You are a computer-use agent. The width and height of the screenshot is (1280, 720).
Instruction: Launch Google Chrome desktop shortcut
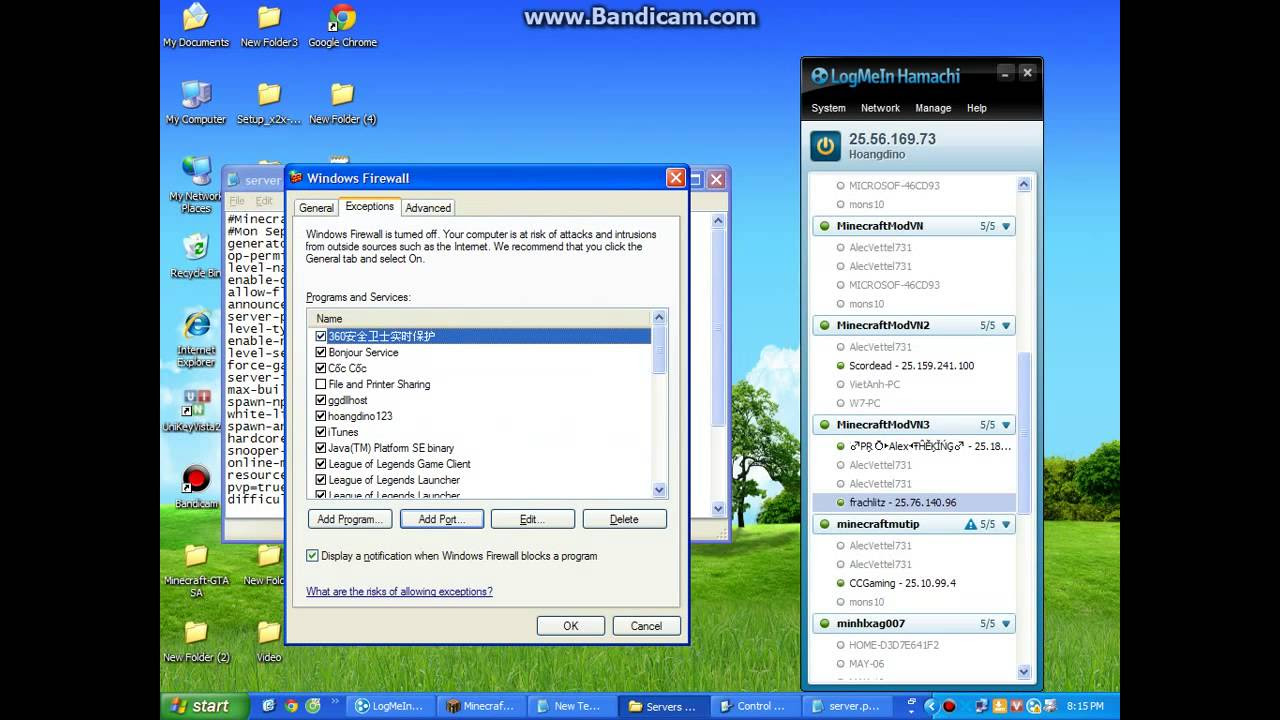pos(342,26)
